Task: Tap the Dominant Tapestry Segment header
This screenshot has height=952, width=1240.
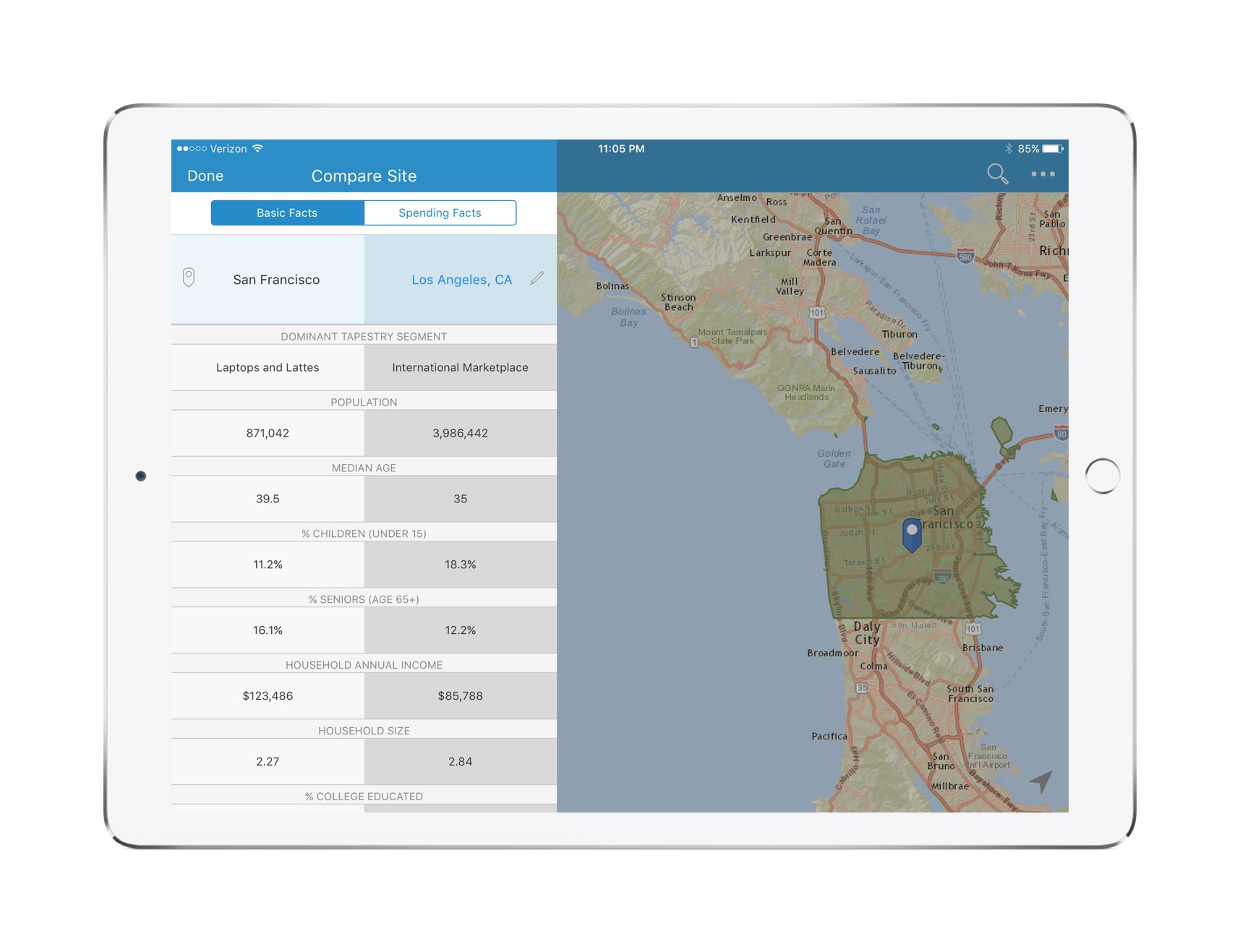Action: click(x=364, y=336)
